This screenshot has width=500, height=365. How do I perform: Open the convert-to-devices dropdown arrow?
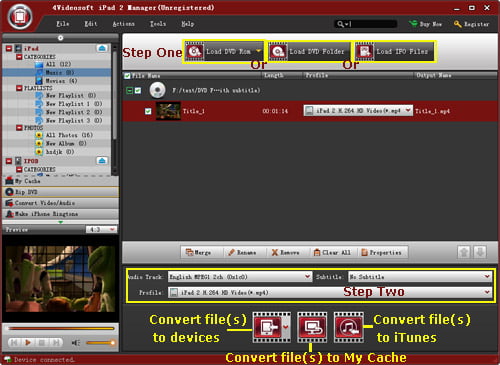(x=286, y=327)
